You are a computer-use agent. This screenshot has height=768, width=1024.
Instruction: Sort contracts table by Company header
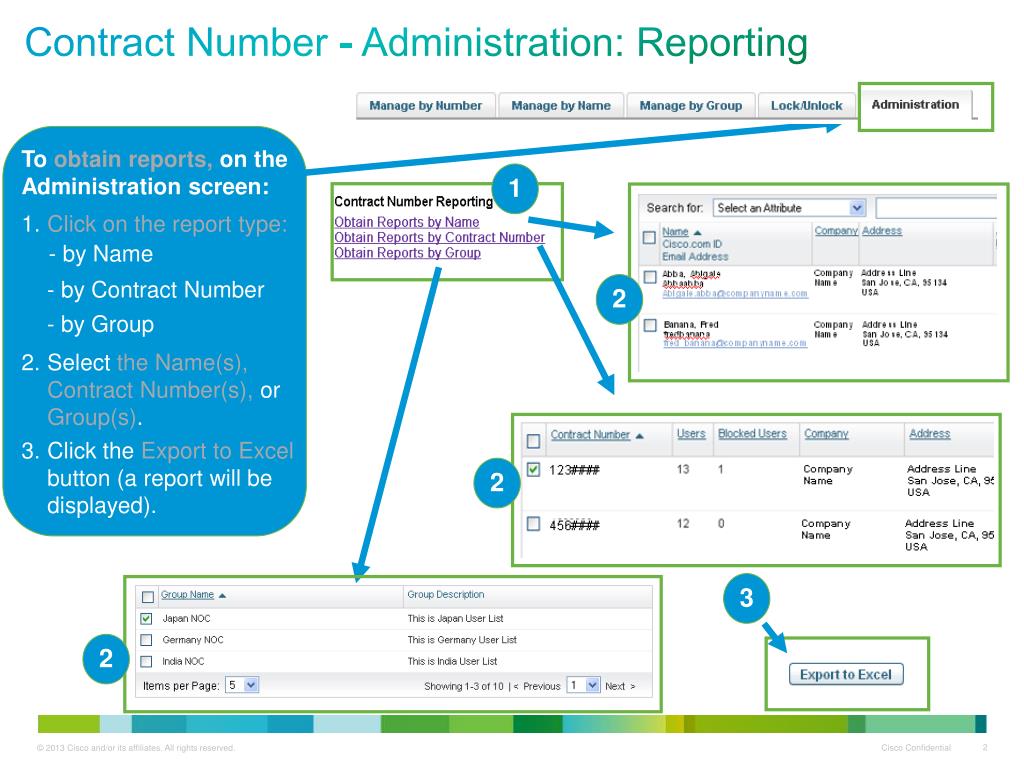(826, 434)
